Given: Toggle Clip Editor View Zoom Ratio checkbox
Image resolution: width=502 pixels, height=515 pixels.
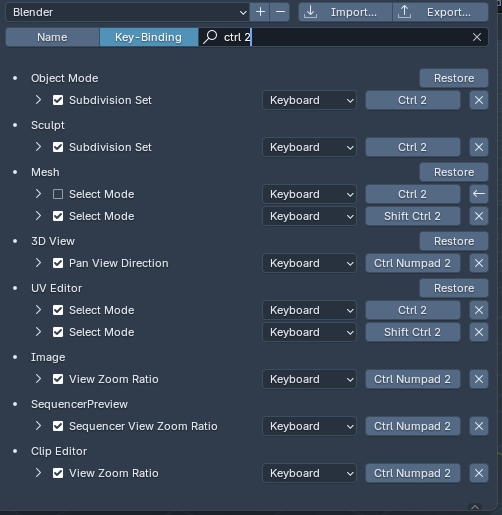Looking at the screenshot, I should tap(58, 473).
